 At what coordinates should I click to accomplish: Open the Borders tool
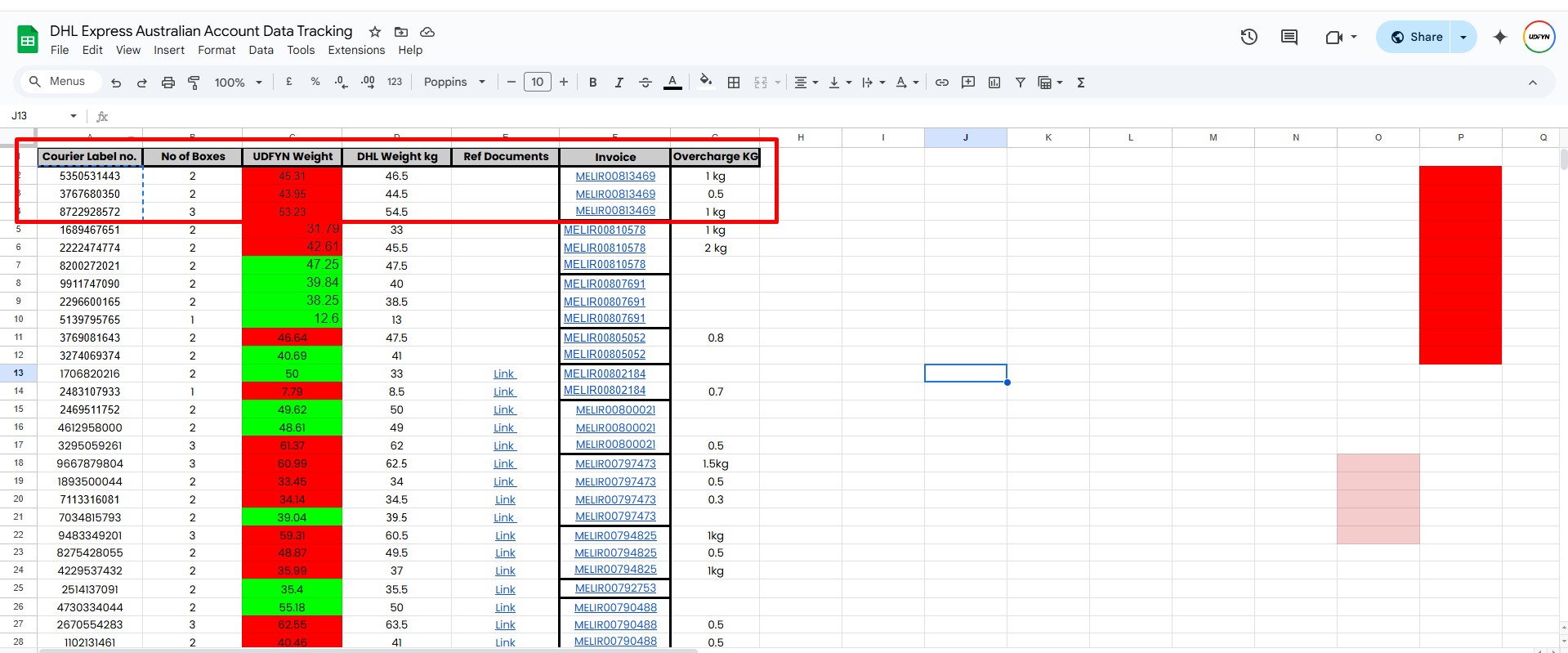734,82
